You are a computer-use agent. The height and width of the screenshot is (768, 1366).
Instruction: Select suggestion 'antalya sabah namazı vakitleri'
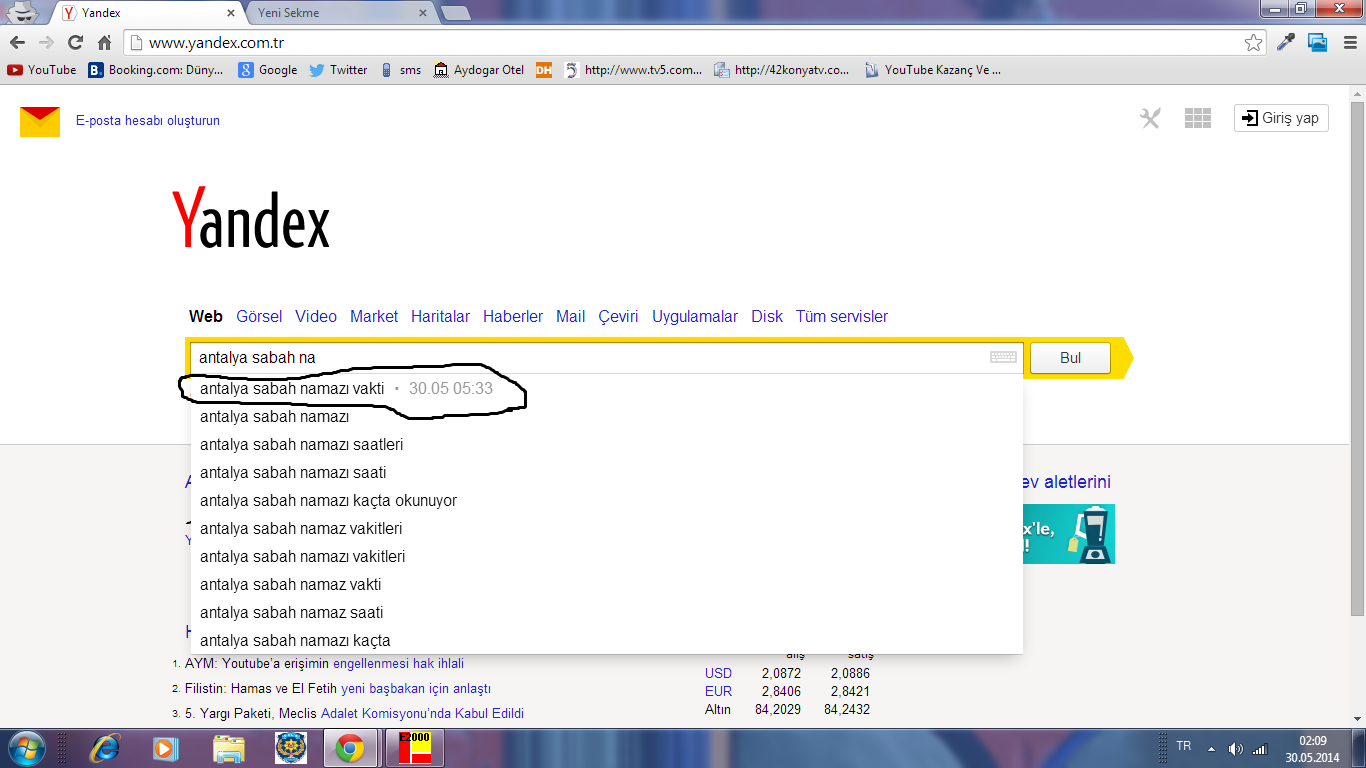click(606, 557)
